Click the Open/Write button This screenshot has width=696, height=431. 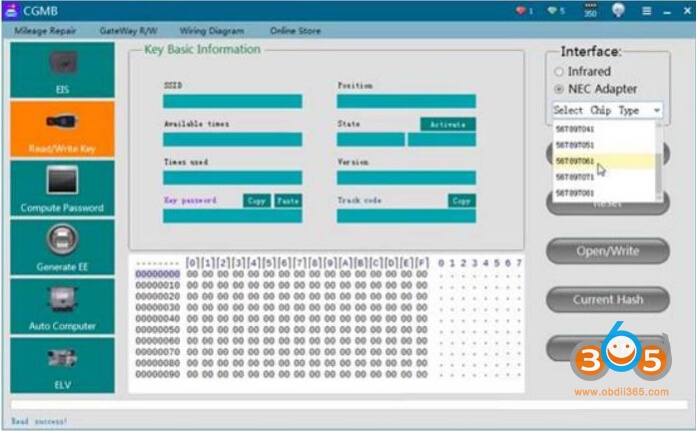pos(606,251)
